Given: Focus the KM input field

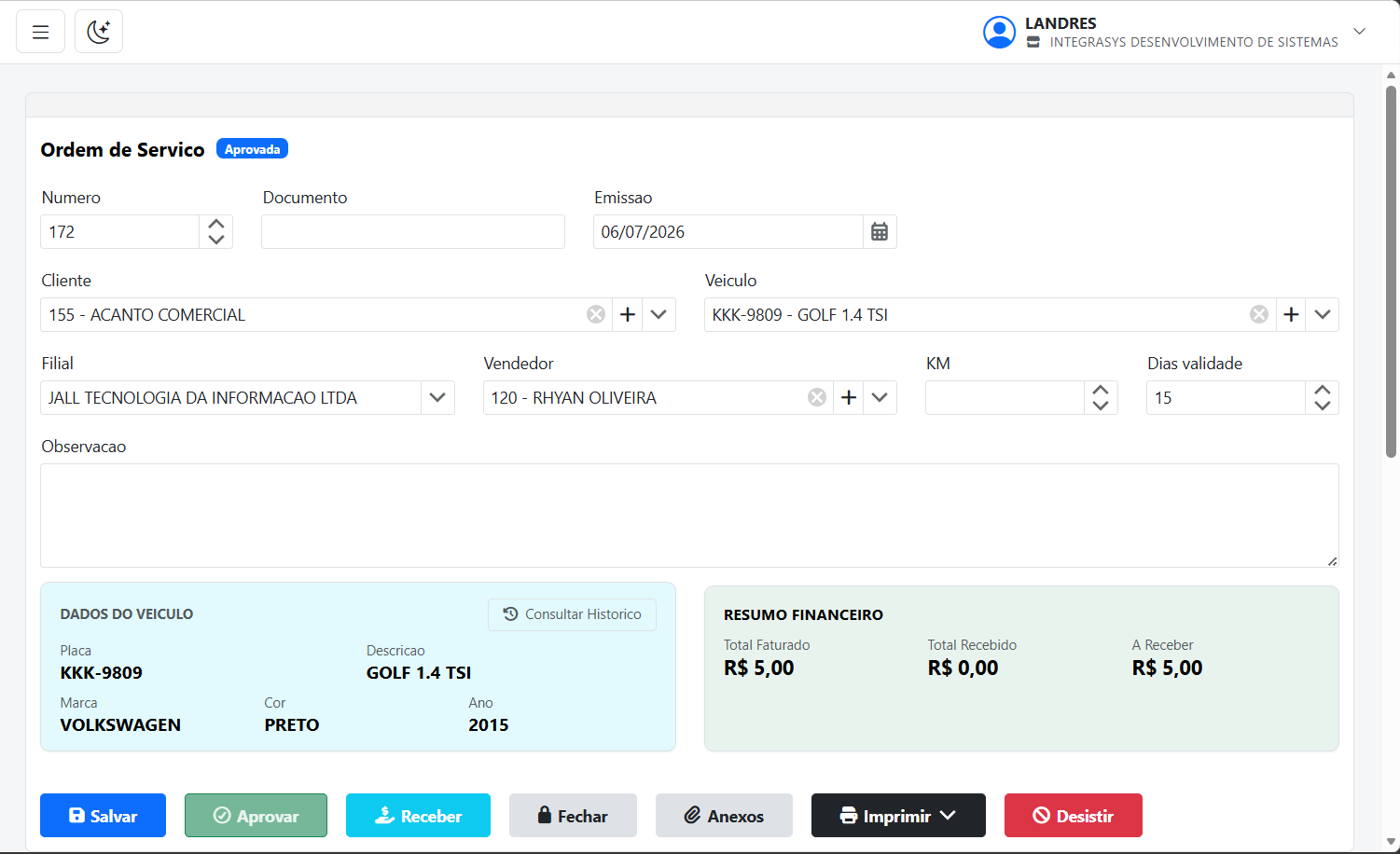Looking at the screenshot, I should point(1005,398).
